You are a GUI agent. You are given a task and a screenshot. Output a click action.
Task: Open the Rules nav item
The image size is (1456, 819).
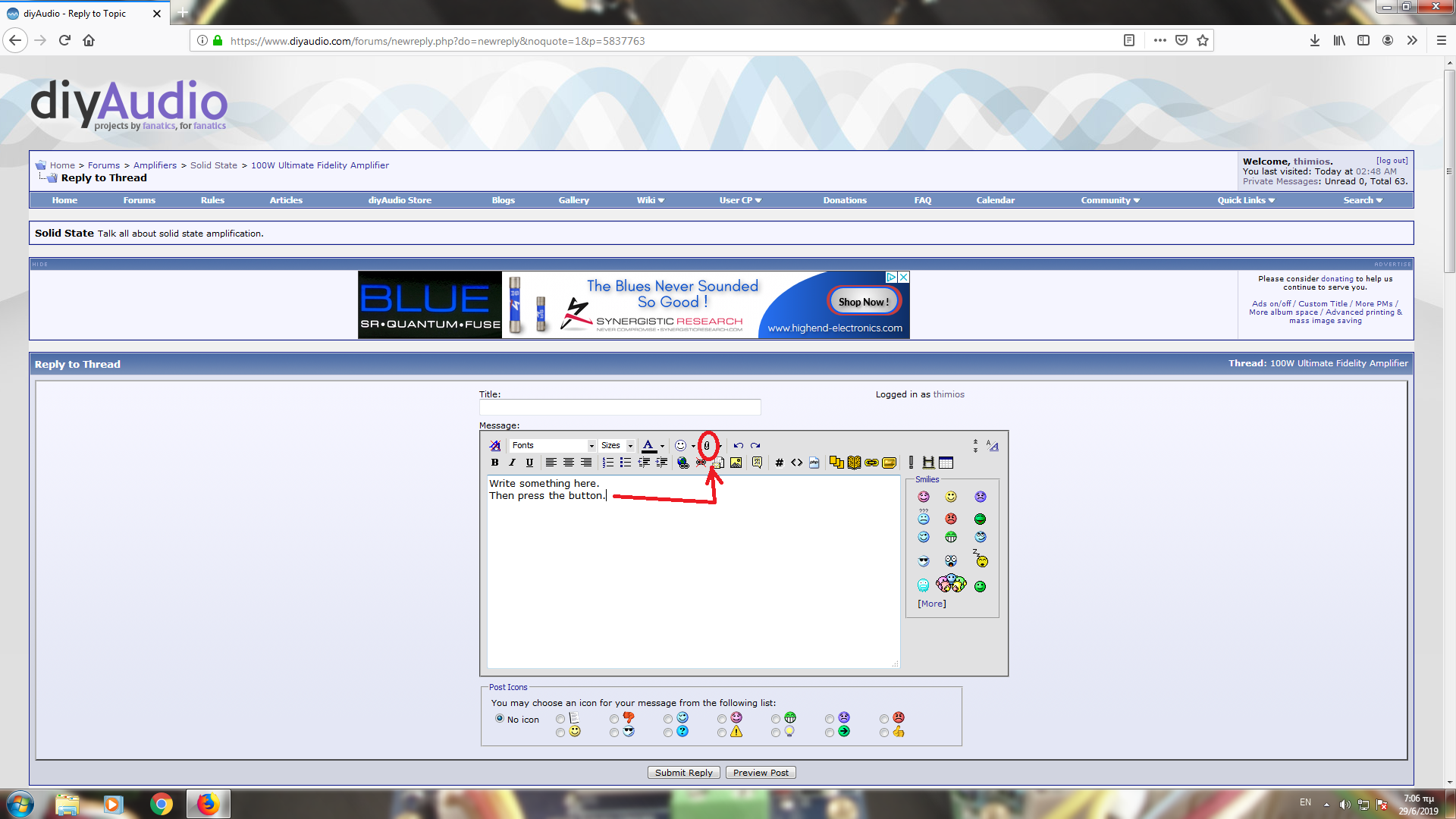212,200
